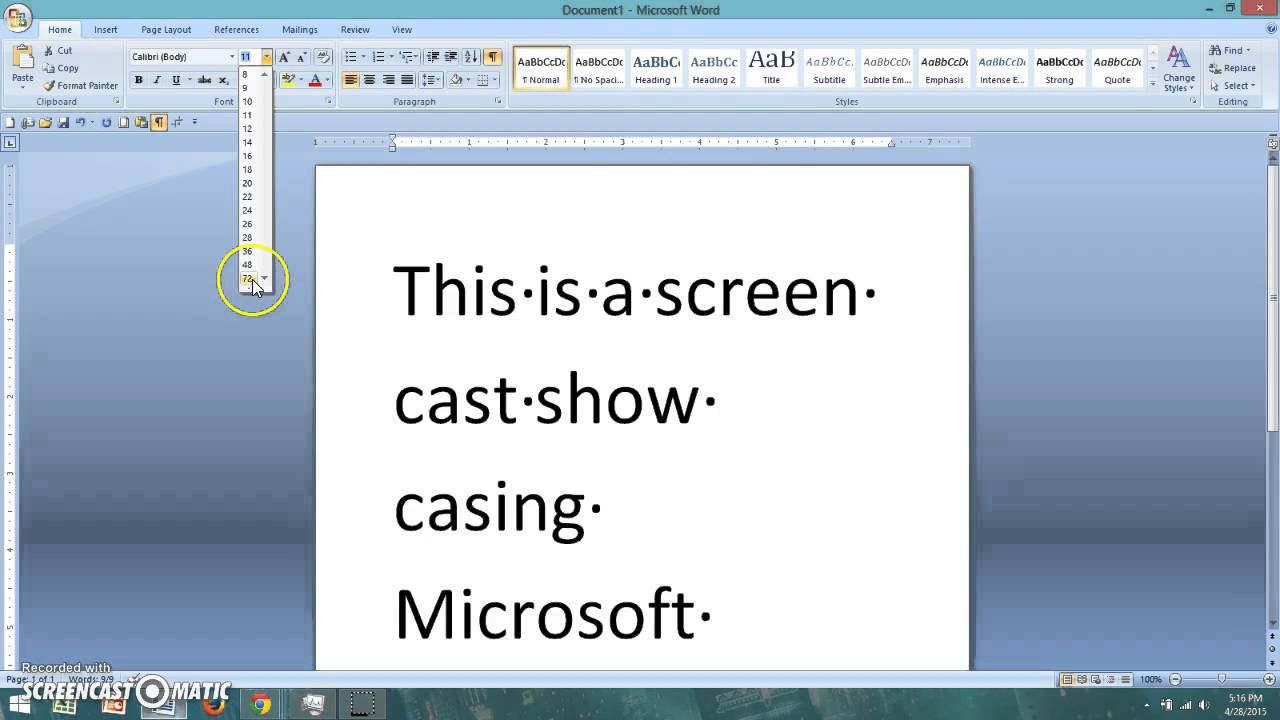Click the Office button logo
The width and height of the screenshot is (1280, 720).
coord(16,18)
